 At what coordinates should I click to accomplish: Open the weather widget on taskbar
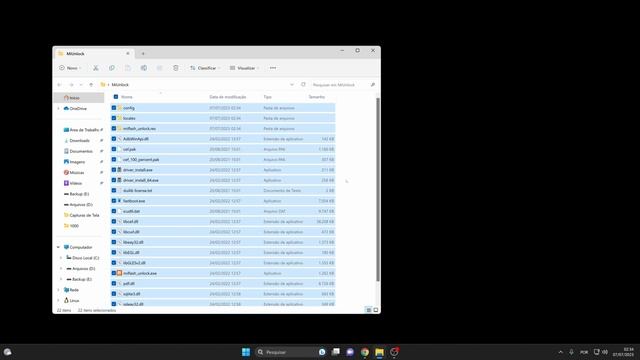7,352
